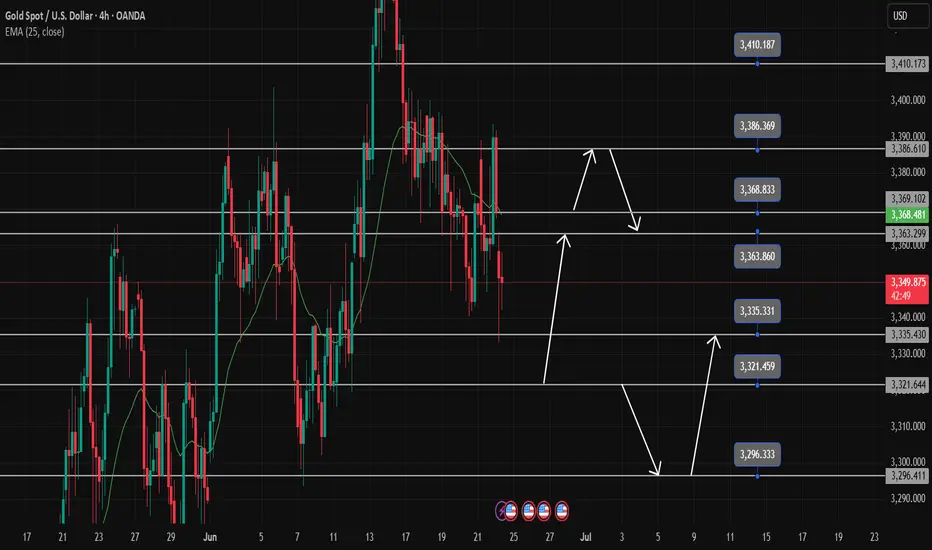Click the 3,400.000 price scale tick
This screenshot has height=550, width=932.
coord(908,100)
